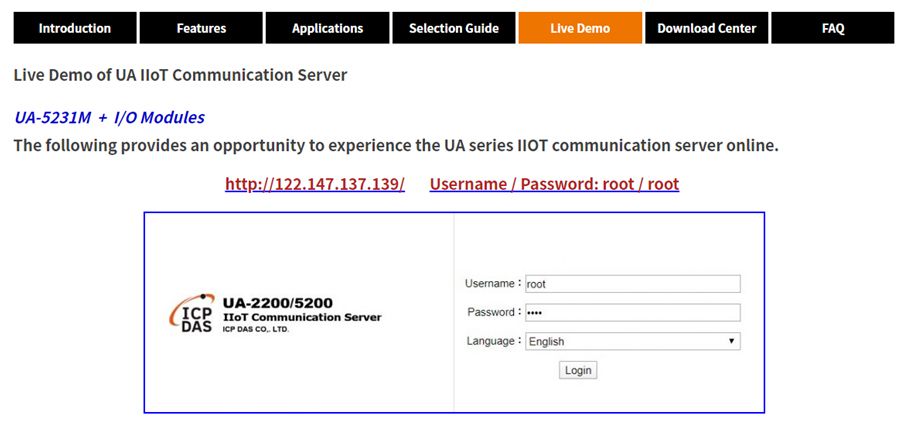Focus the Password input field
This screenshot has width=917, height=428.
pyautogui.click(x=633, y=312)
